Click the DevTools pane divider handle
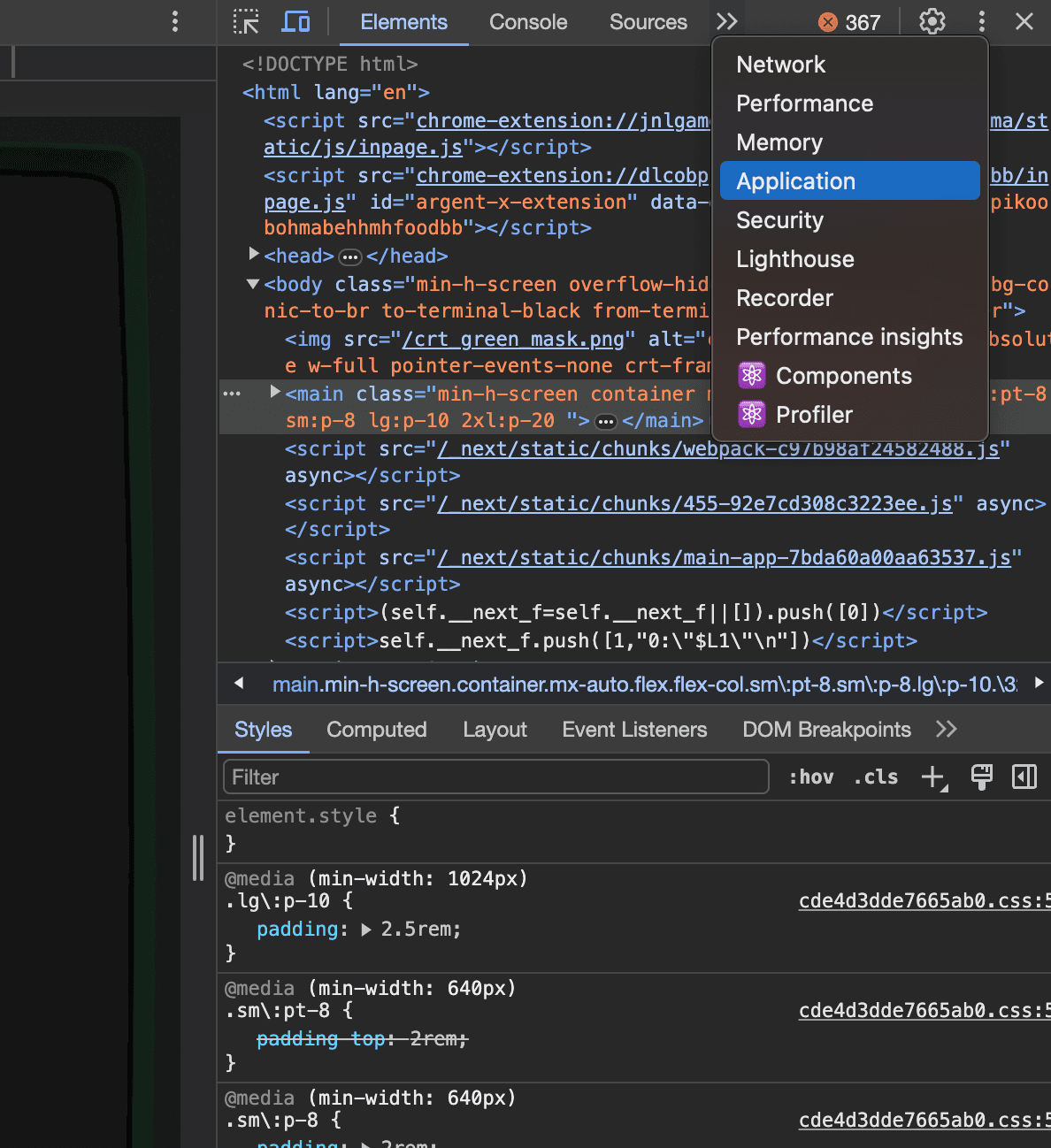 pyautogui.click(x=198, y=858)
